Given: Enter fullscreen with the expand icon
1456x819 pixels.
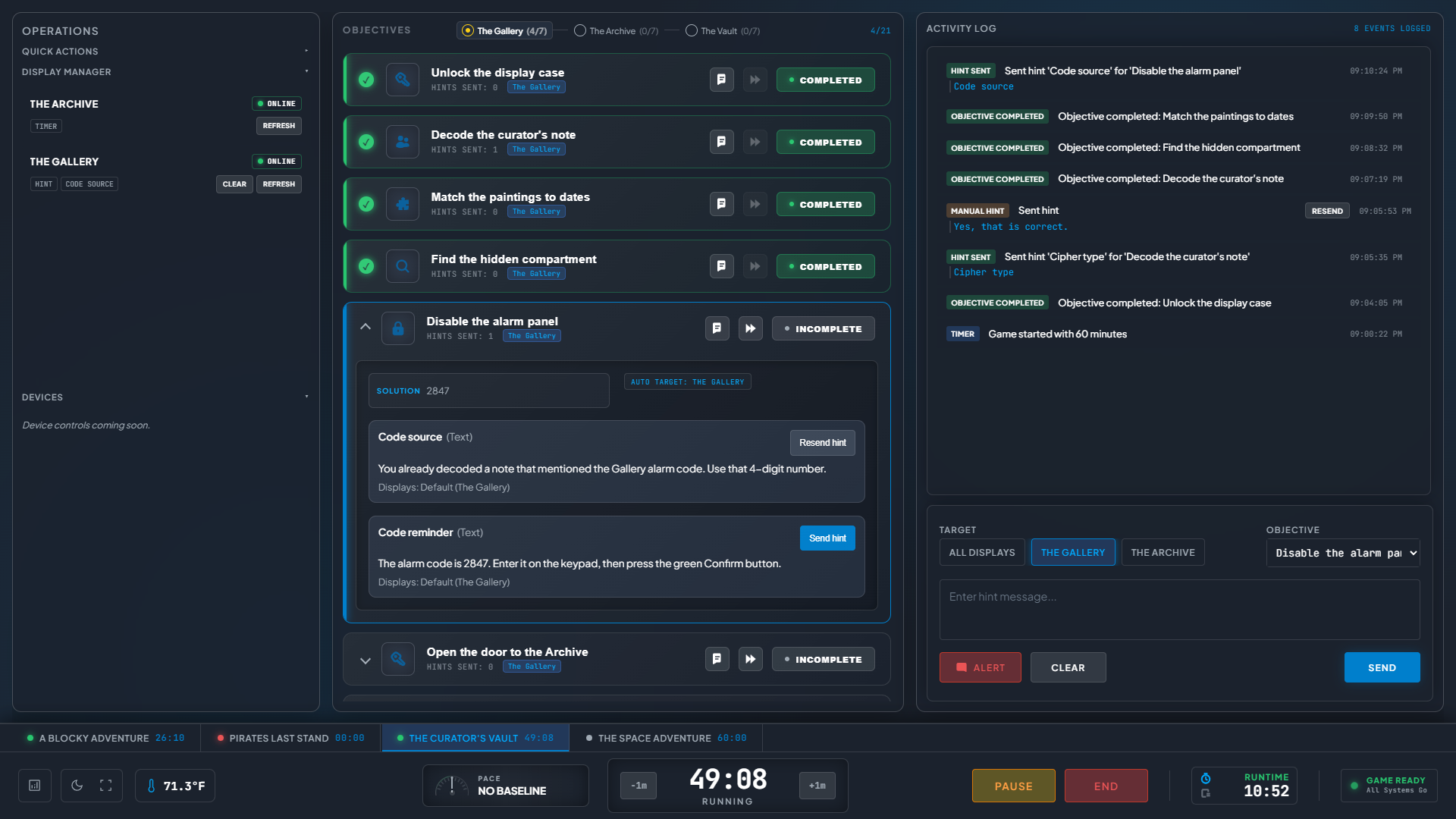Looking at the screenshot, I should (106, 786).
